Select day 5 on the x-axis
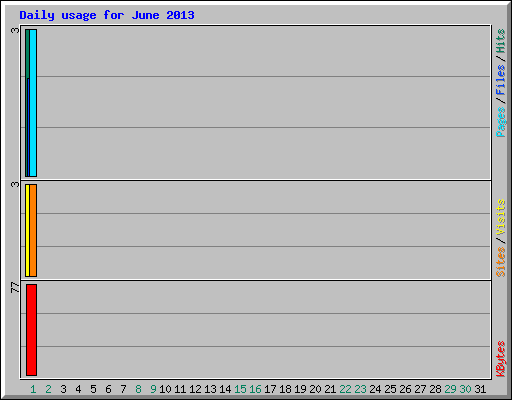 click(x=93, y=389)
